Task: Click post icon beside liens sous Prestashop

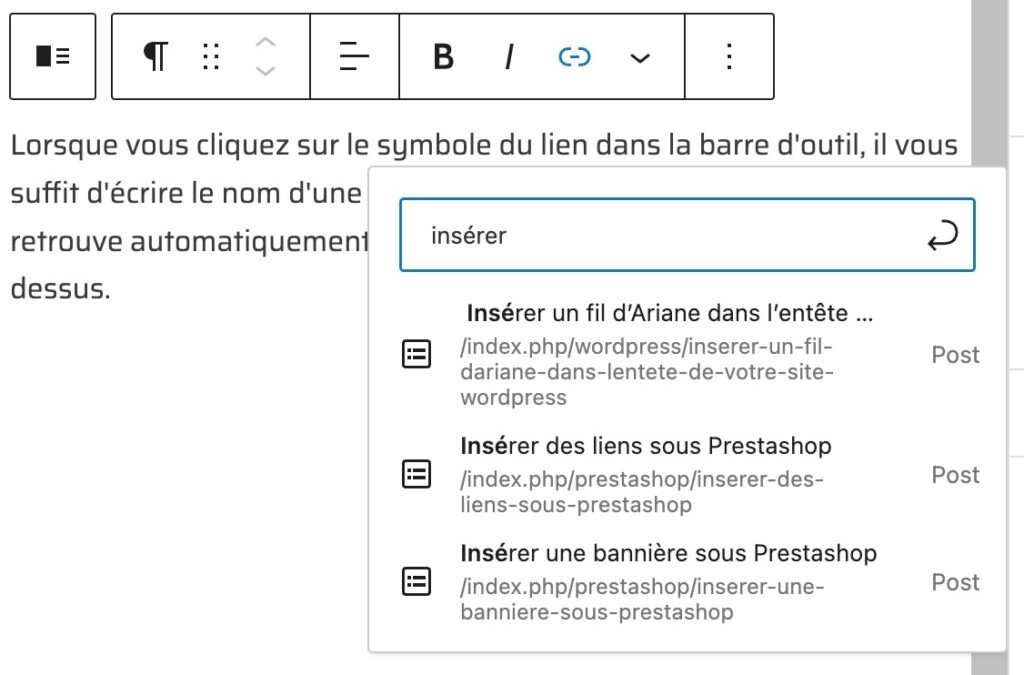Action: (x=416, y=475)
